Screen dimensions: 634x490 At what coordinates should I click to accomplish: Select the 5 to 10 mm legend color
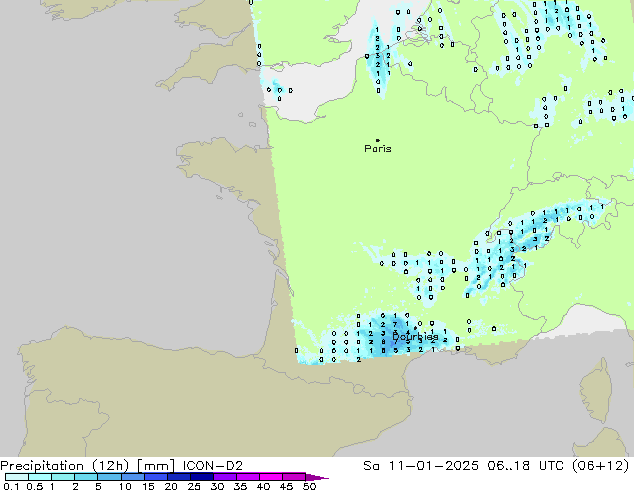pos(109,477)
